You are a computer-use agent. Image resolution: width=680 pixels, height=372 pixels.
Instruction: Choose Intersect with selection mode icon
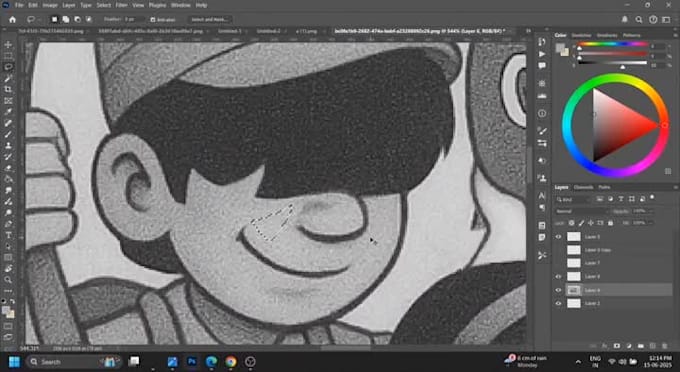89,20
